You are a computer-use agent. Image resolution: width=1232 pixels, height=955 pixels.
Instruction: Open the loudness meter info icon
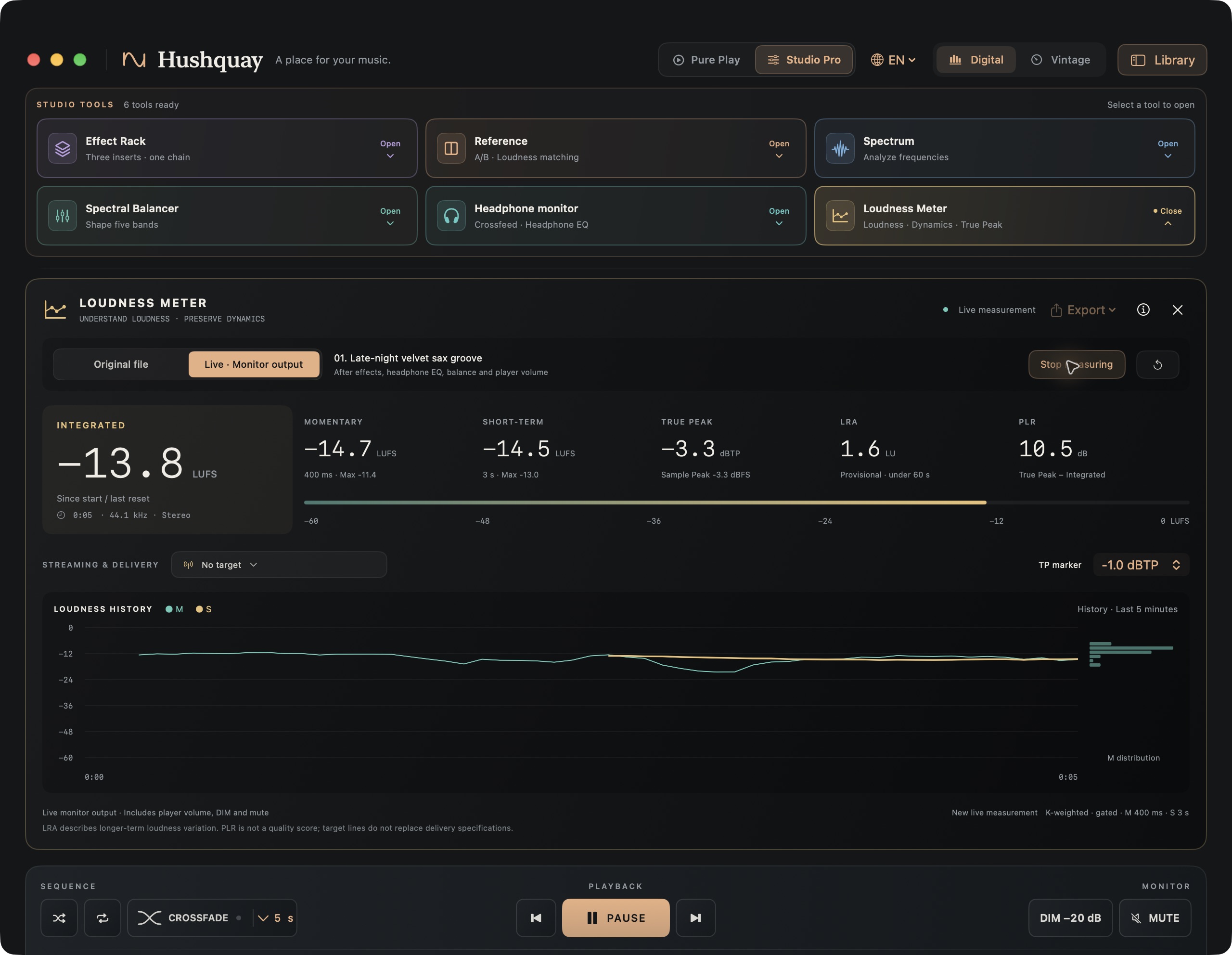(1143, 310)
